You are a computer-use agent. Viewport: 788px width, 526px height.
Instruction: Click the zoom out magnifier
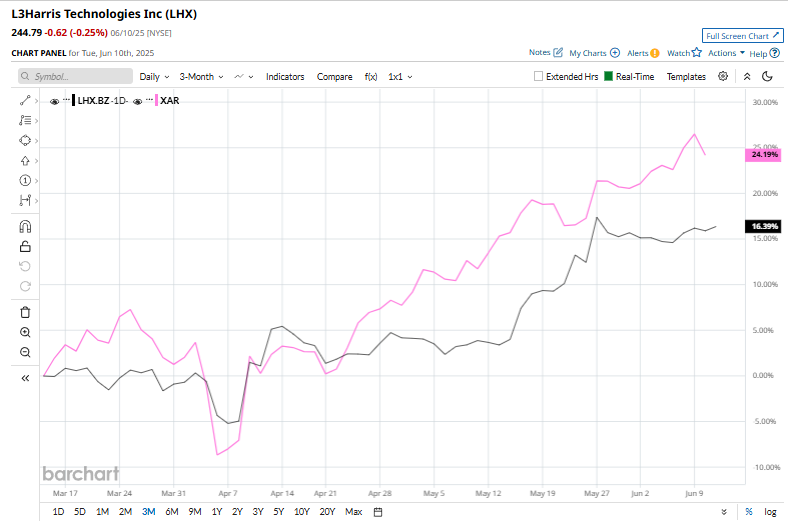[x=25, y=352]
